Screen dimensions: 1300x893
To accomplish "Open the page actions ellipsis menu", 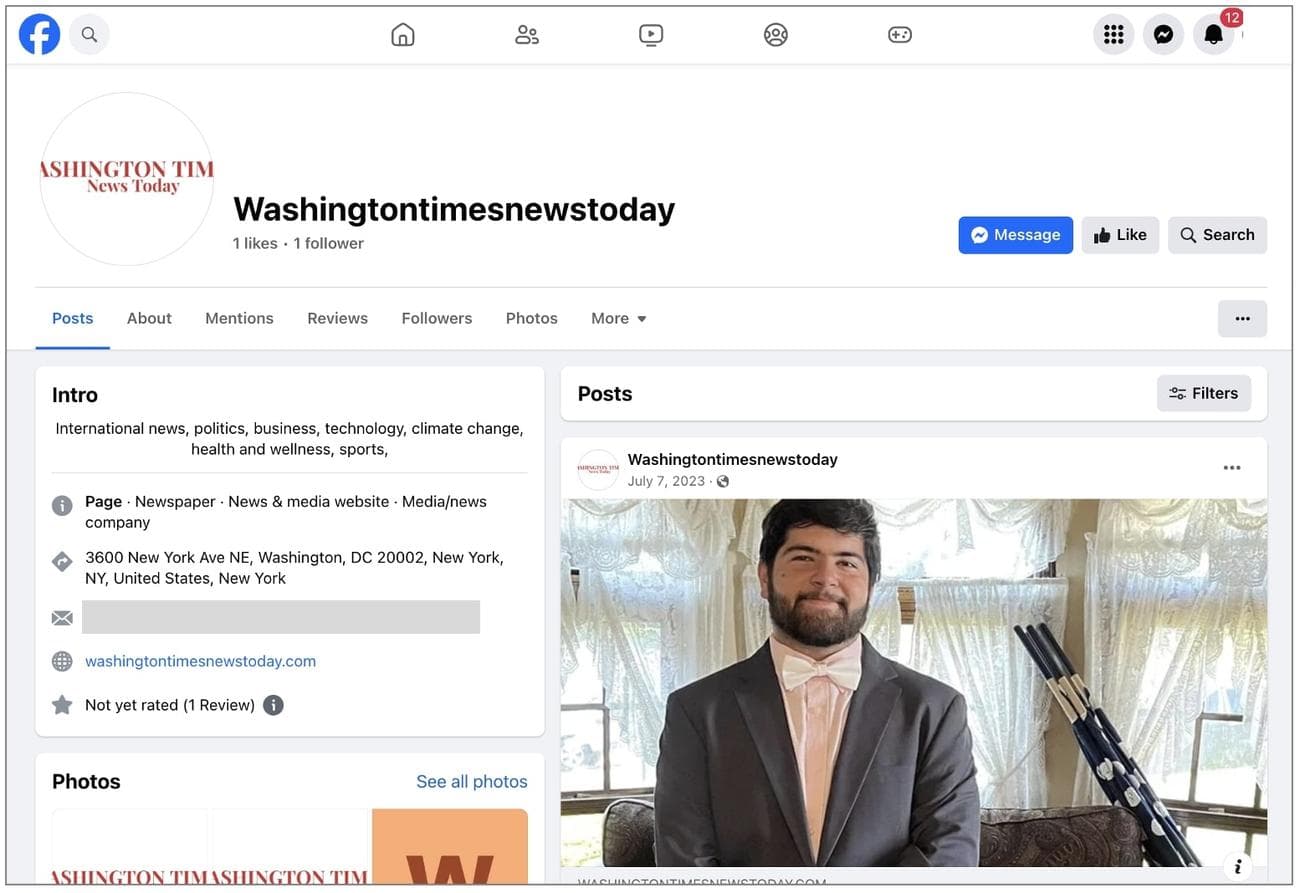I will (x=1242, y=318).
